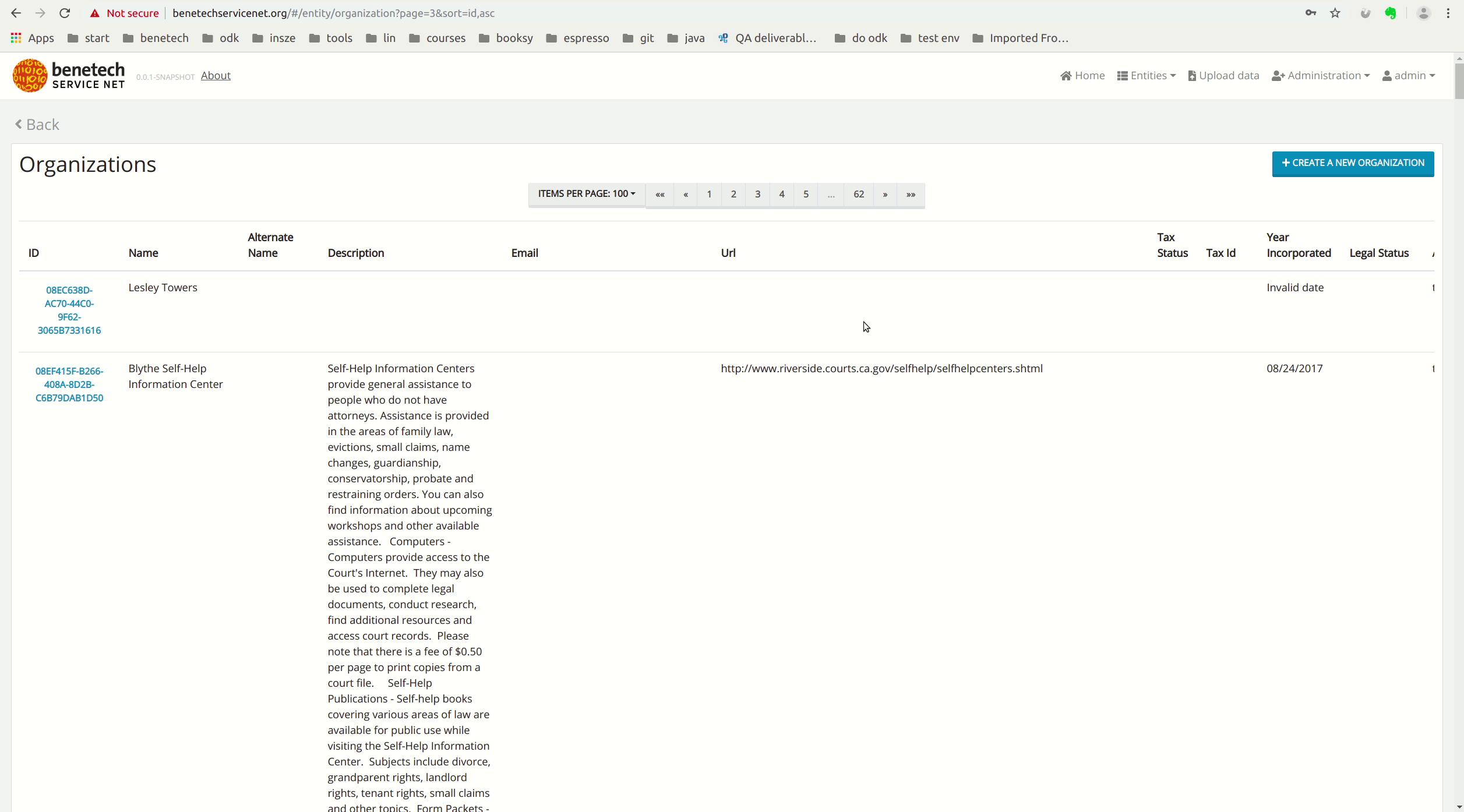Click the key icon in the address bar
This screenshot has height=812, width=1464.
tap(1310, 13)
